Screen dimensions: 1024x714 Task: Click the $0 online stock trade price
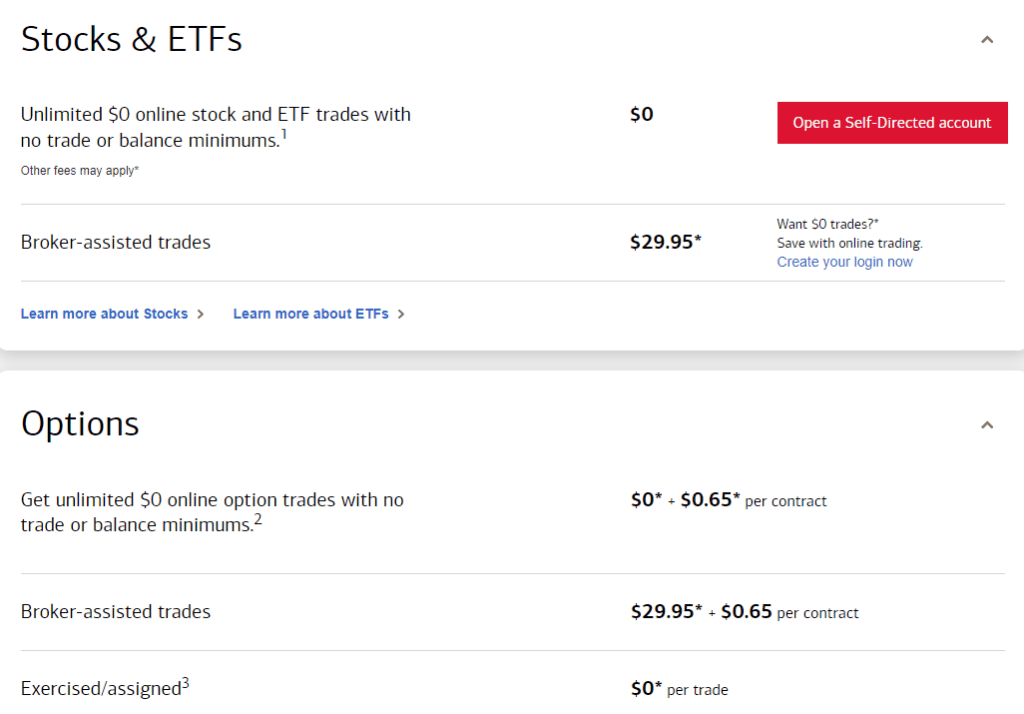point(641,114)
